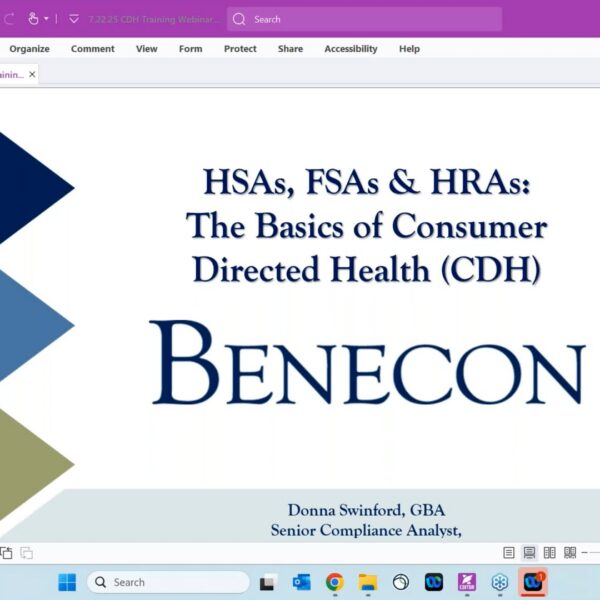Open File Explorer from the taskbar
This screenshot has height=600, width=600.
[368, 582]
